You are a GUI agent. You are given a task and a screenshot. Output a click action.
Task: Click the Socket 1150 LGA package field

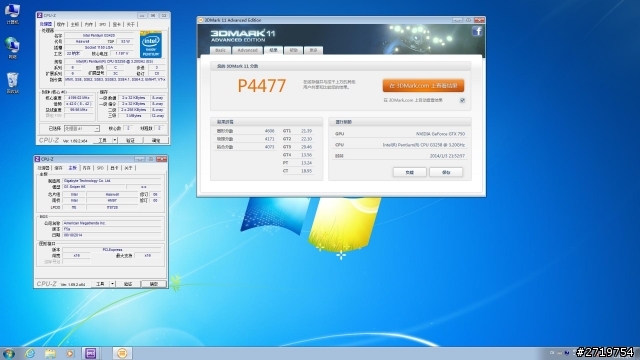99,47
